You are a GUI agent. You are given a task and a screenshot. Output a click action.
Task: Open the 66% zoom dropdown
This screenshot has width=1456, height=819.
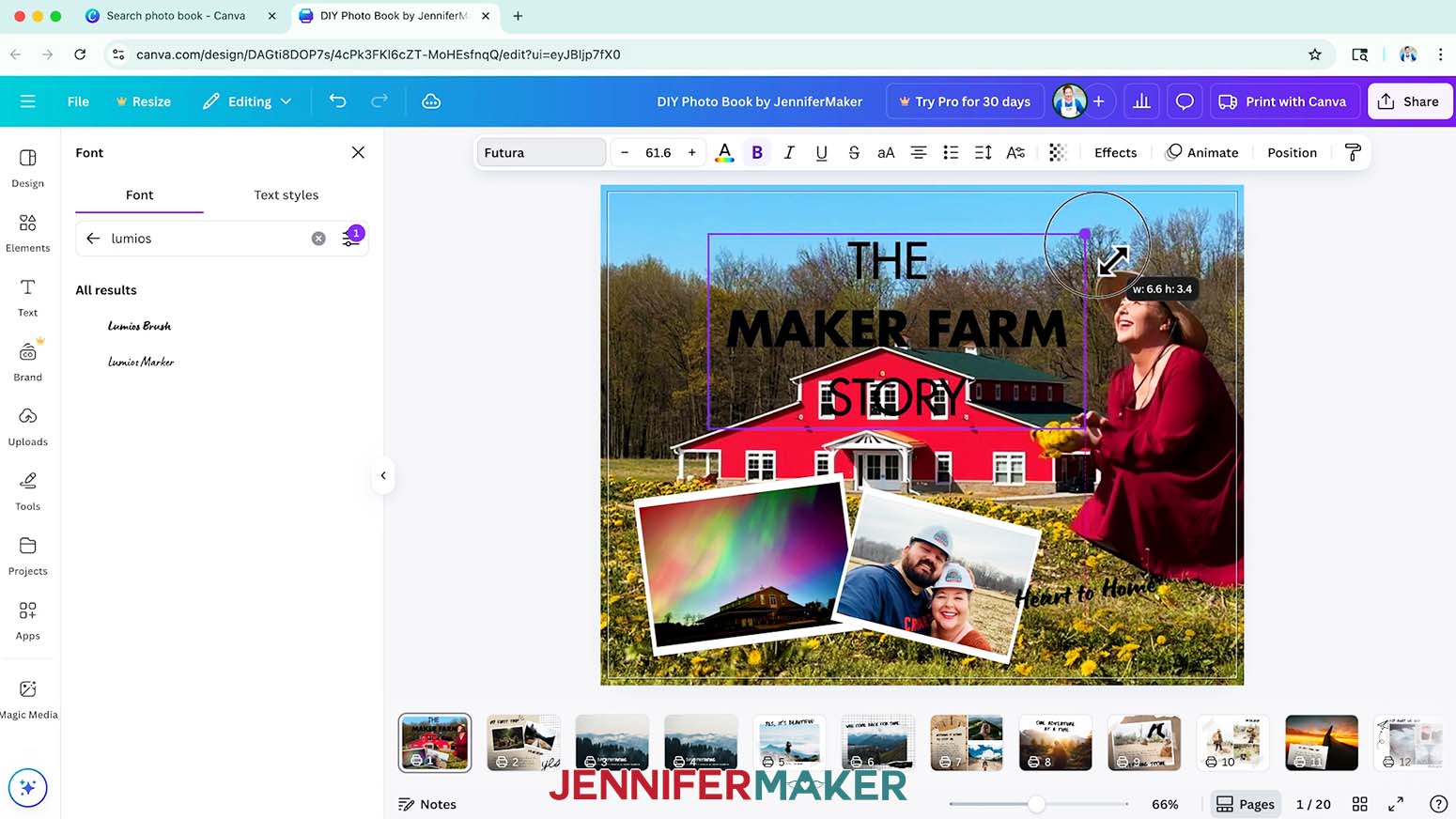tap(1165, 804)
